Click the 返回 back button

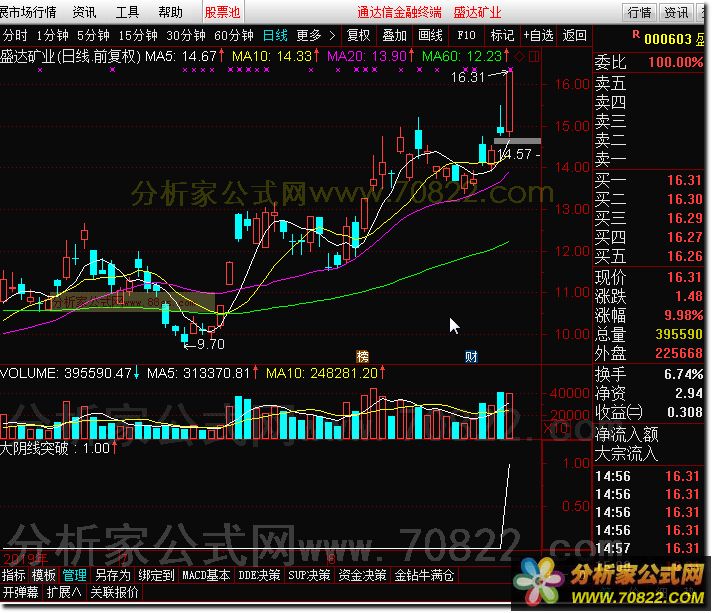pyautogui.click(x=574, y=35)
